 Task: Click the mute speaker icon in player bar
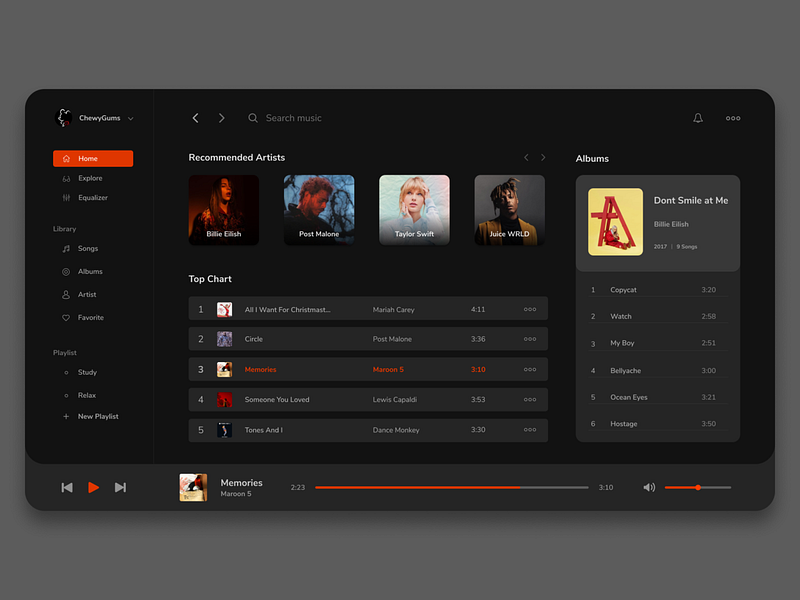[x=648, y=487]
